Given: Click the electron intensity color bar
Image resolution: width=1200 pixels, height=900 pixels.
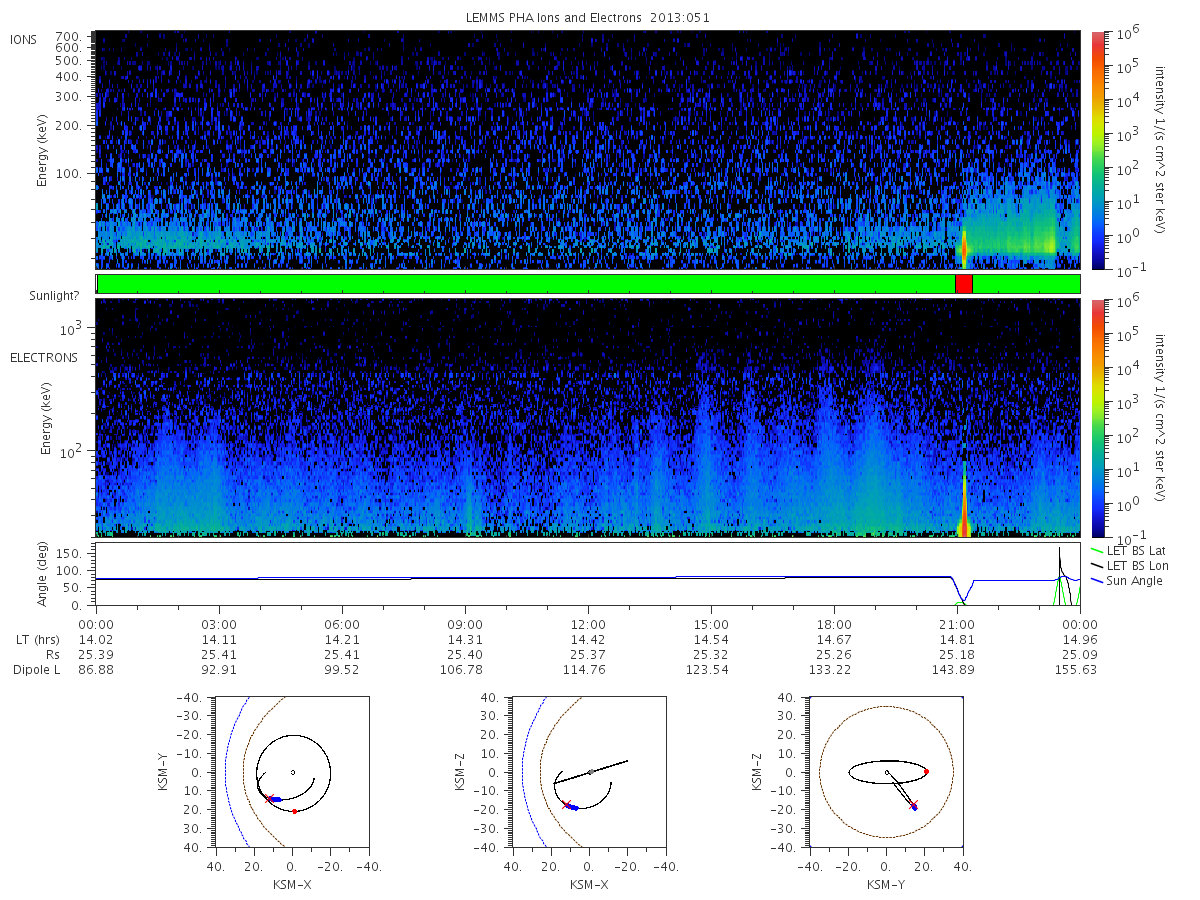Looking at the screenshot, I should 1097,417.
